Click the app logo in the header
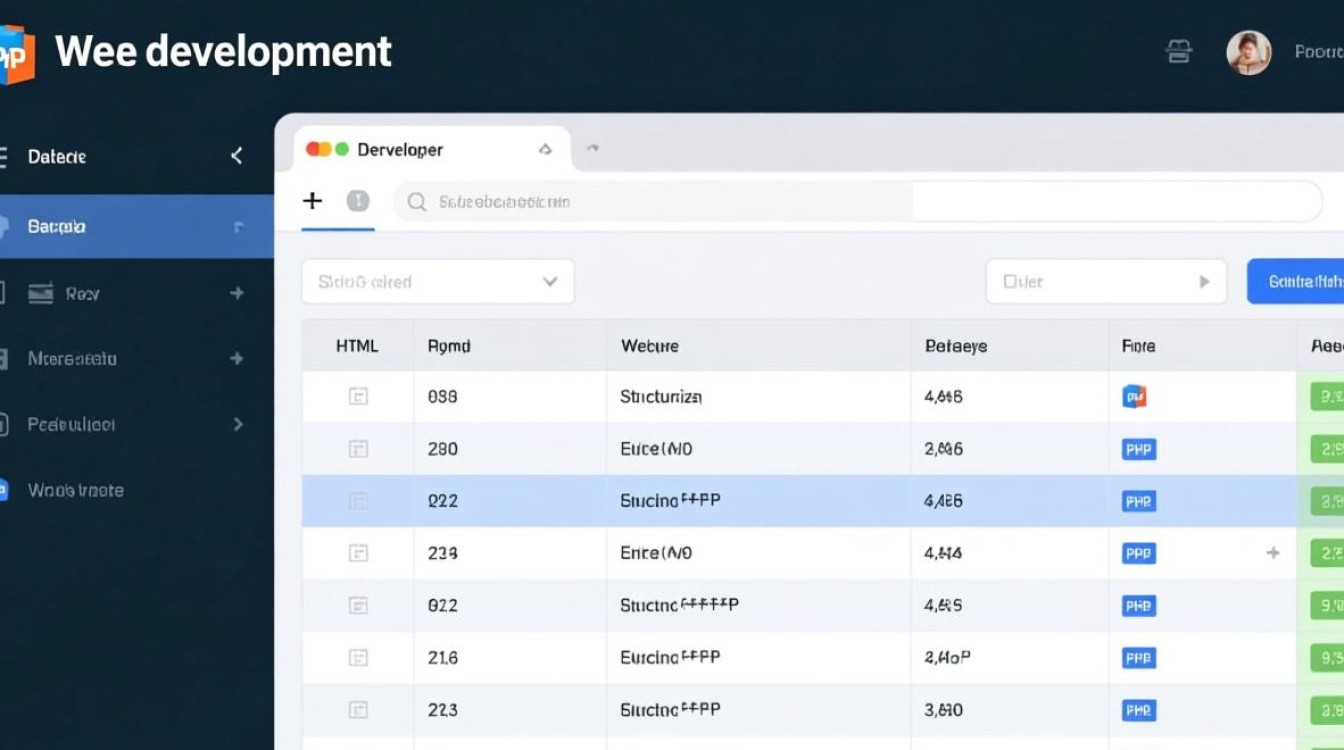 16,54
